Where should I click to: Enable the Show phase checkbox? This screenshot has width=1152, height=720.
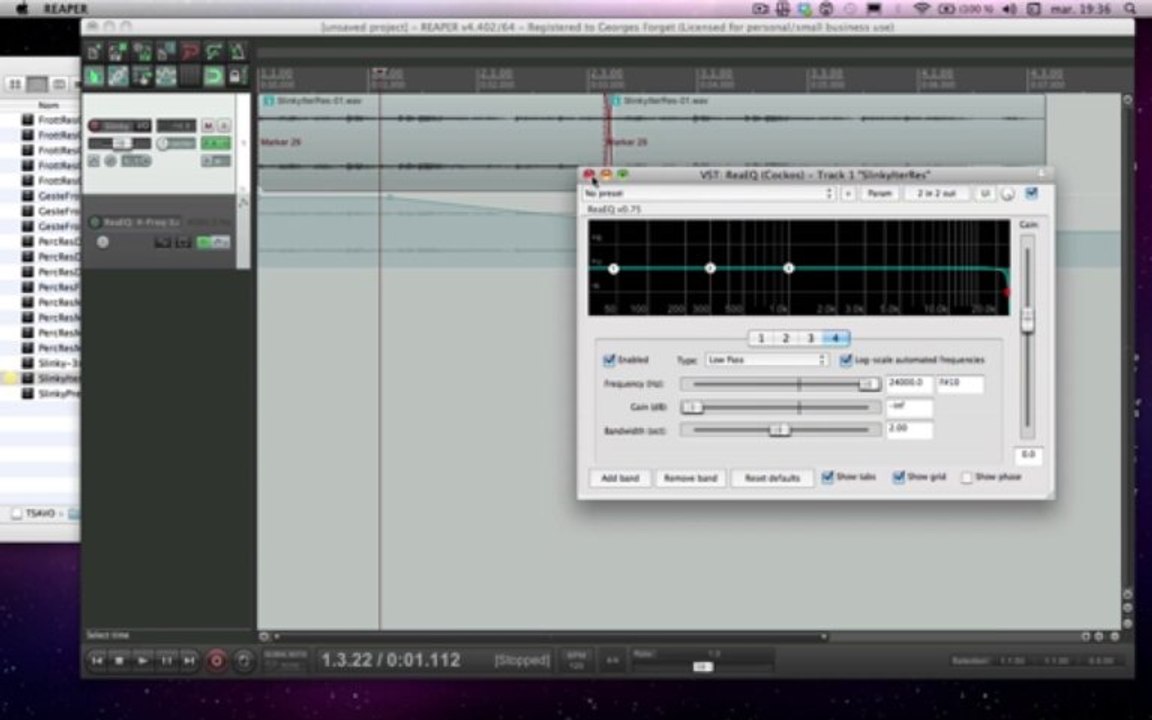[x=967, y=478]
